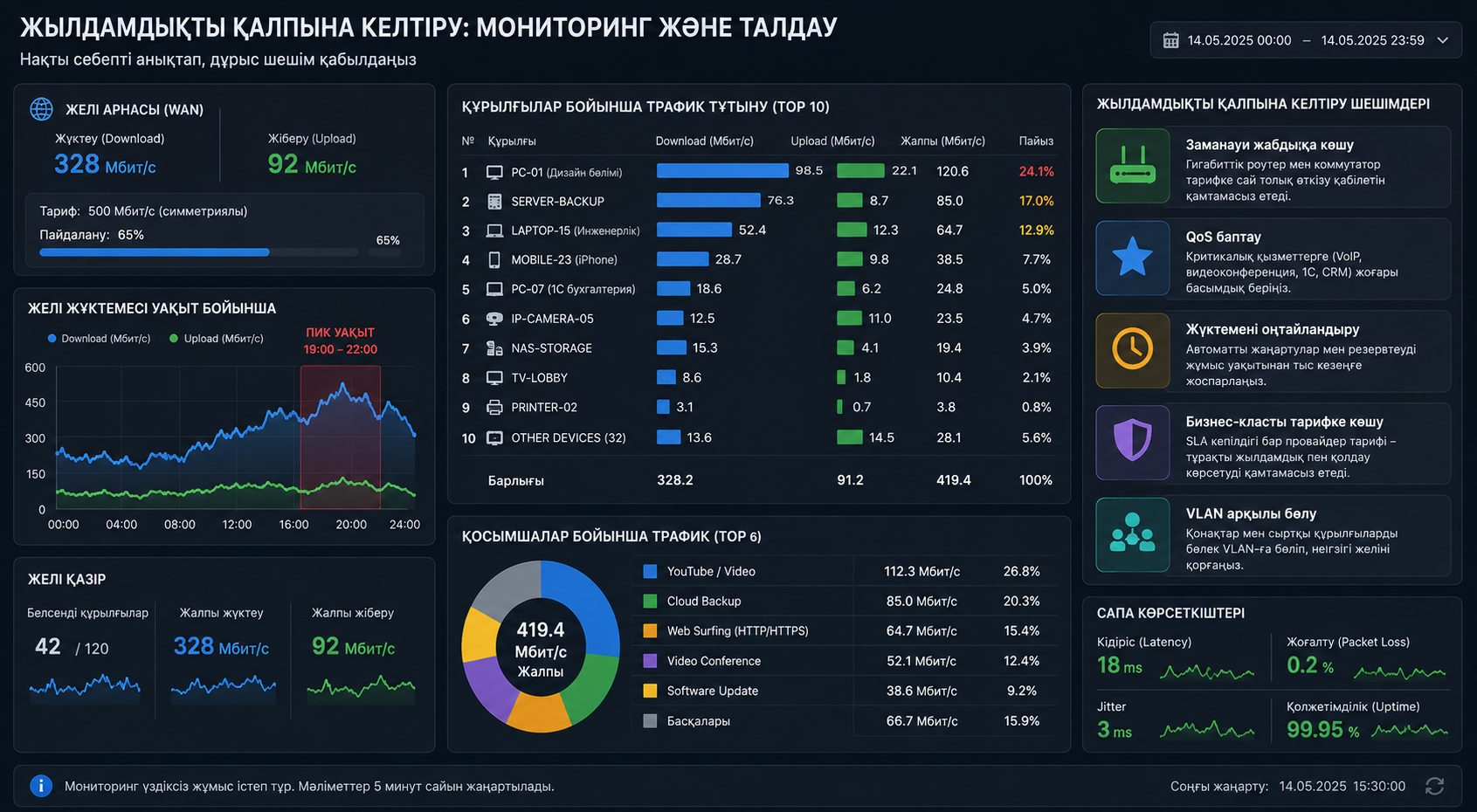Screen dimensions: 1477x812
Task: Select the blue star QoS баптау icon
Action: point(1132,258)
